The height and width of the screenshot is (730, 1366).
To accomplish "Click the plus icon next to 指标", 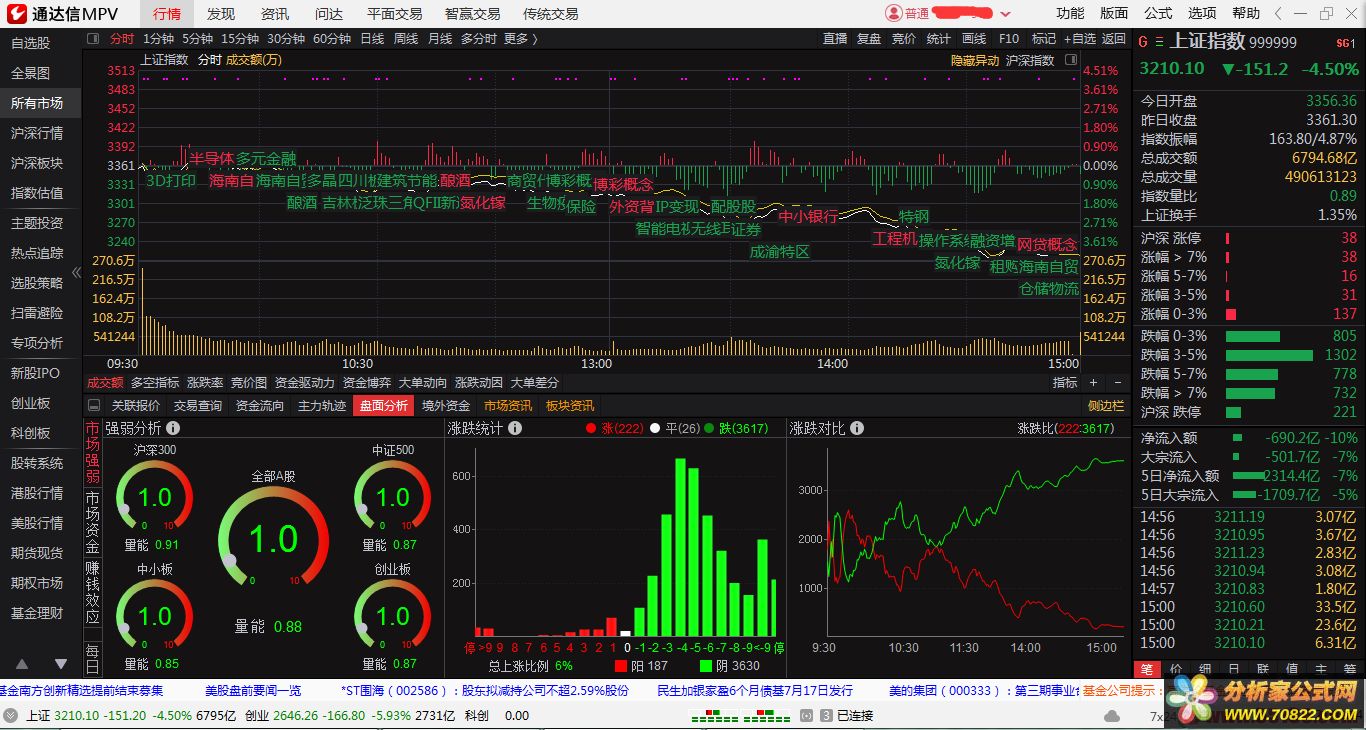I will coord(1093,382).
